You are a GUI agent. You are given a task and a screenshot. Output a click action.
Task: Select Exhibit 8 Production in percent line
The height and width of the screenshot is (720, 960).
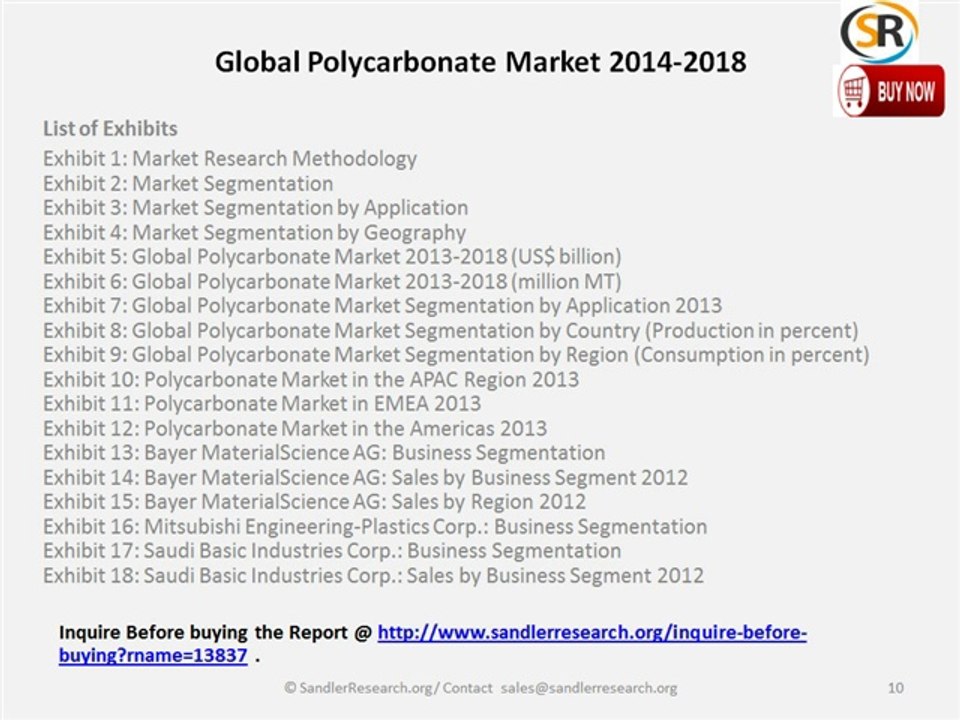pyautogui.click(x=451, y=331)
